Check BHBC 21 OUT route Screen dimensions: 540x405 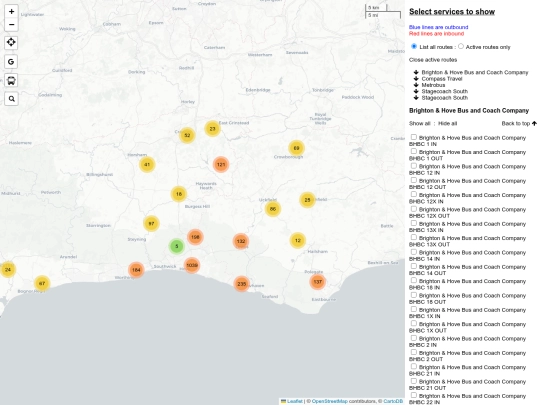414,381
